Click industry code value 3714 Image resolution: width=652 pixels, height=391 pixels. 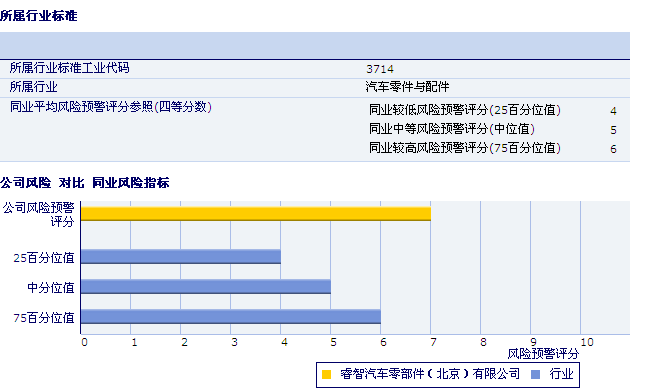pyautogui.click(x=380, y=69)
